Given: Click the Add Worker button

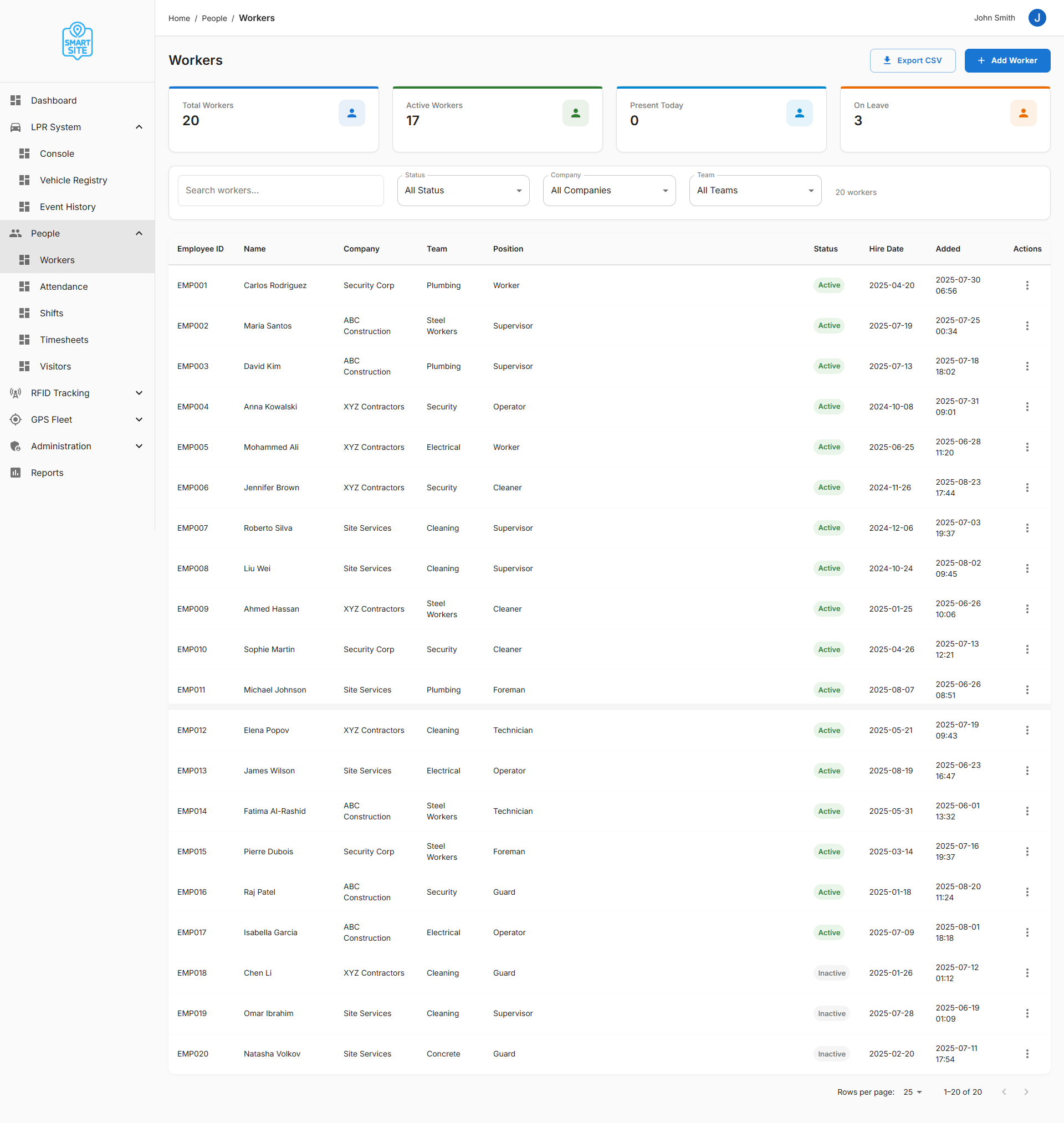Looking at the screenshot, I should pyautogui.click(x=1007, y=60).
